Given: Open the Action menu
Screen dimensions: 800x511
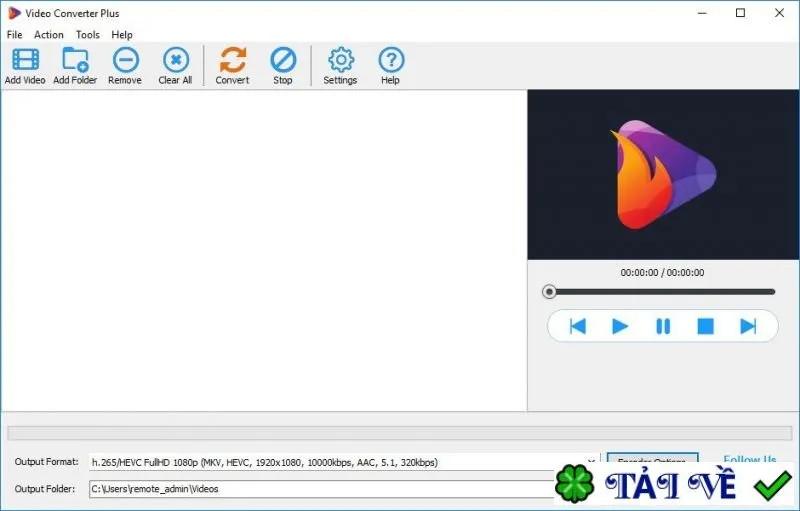Looking at the screenshot, I should click(49, 35).
